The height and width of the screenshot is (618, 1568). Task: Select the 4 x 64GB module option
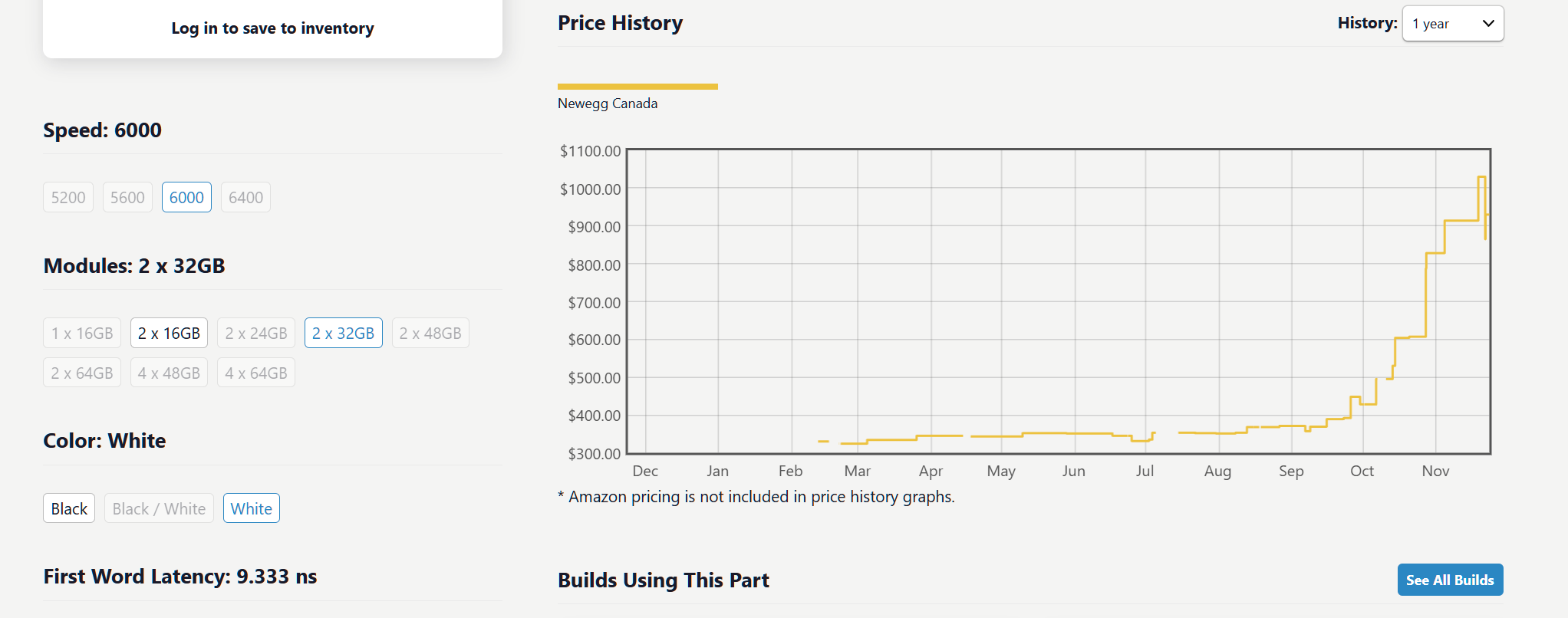coord(256,373)
